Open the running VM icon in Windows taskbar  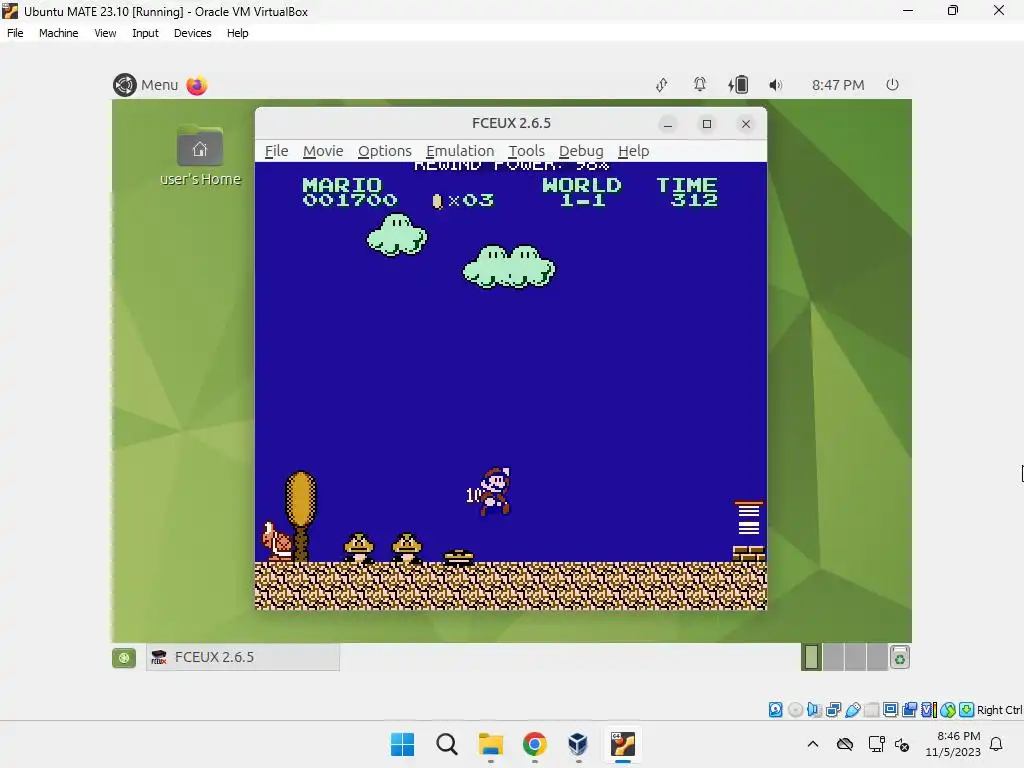pyautogui.click(x=623, y=744)
